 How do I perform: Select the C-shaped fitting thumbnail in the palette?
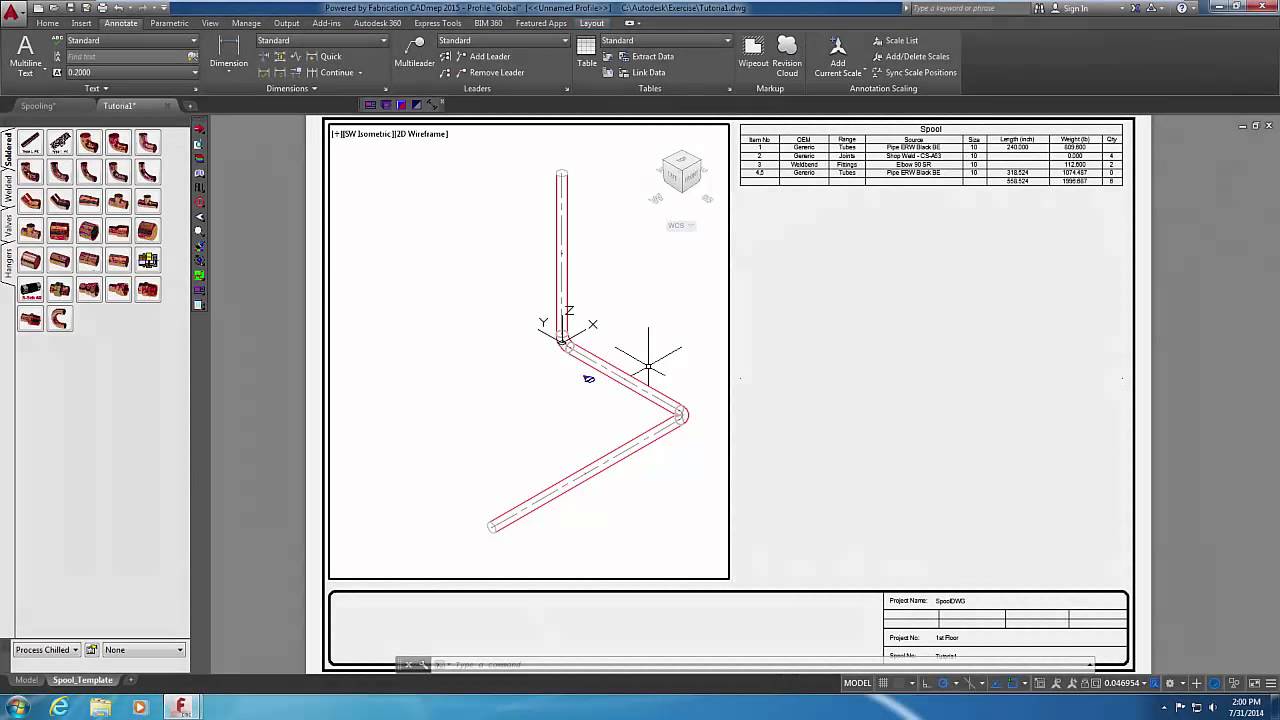(59, 320)
